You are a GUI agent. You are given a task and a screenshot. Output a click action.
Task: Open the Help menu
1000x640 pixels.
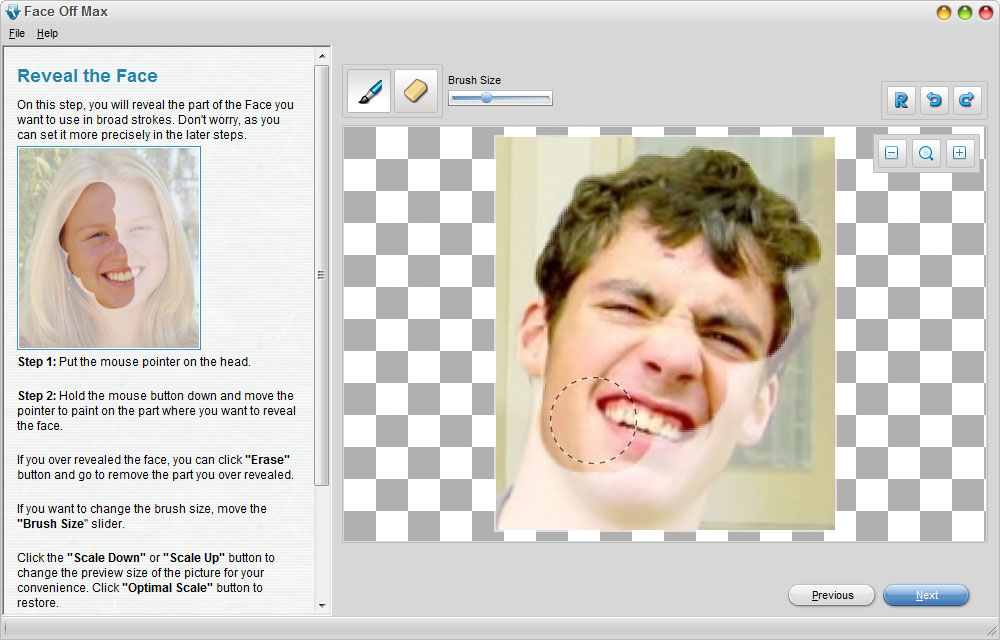(x=47, y=33)
